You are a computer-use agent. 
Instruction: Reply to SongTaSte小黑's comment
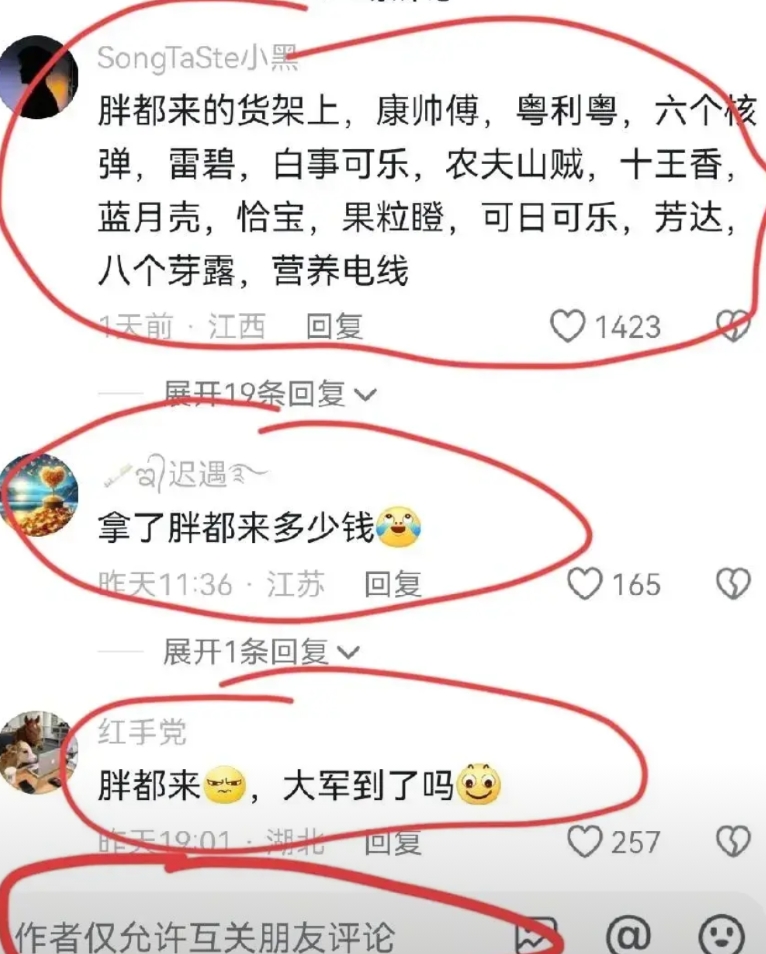[x=335, y=327]
